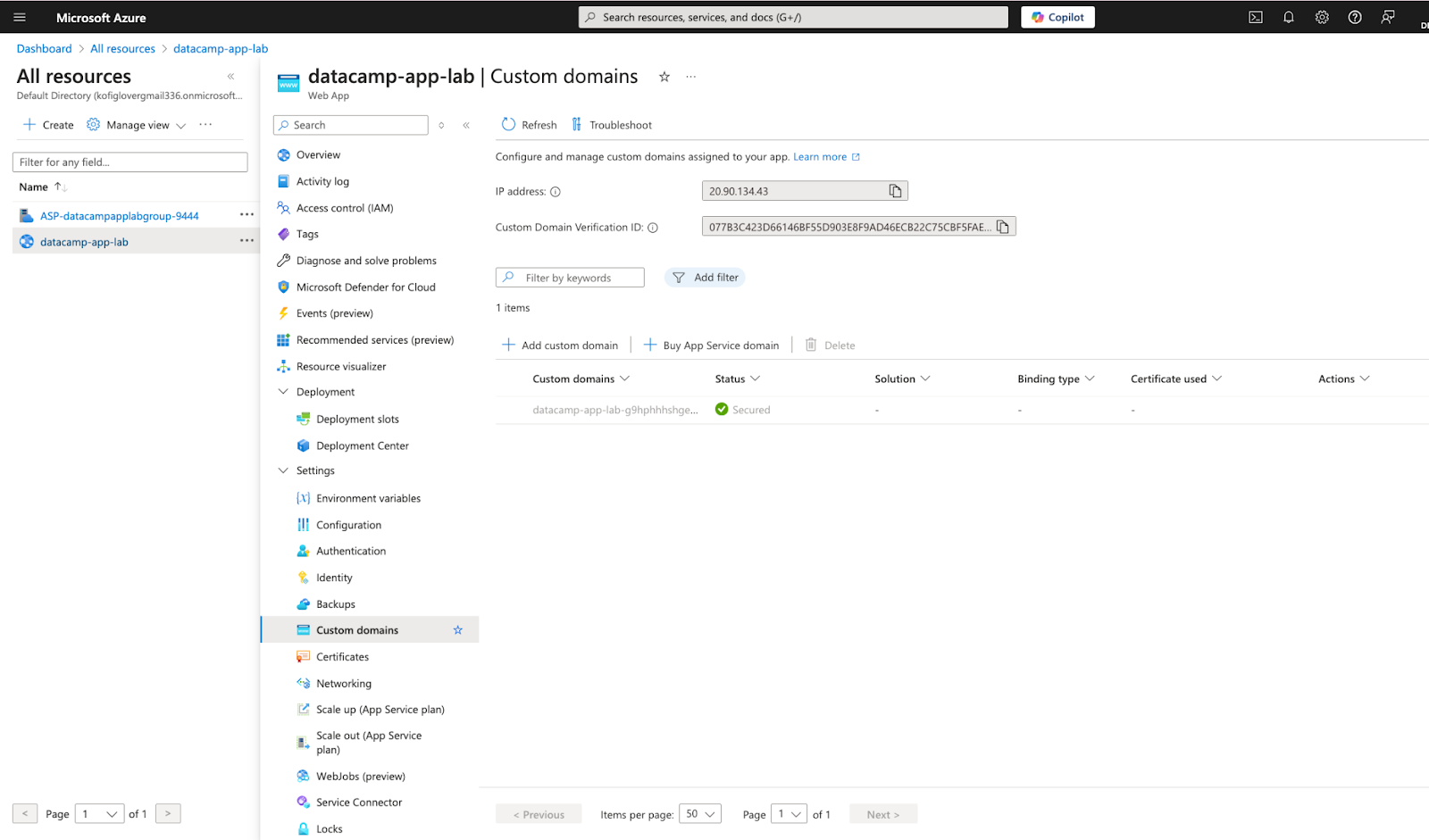The height and width of the screenshot is (840, 1429).
Task: Focus the Filter by keywords box
Action: click(570, 278)
